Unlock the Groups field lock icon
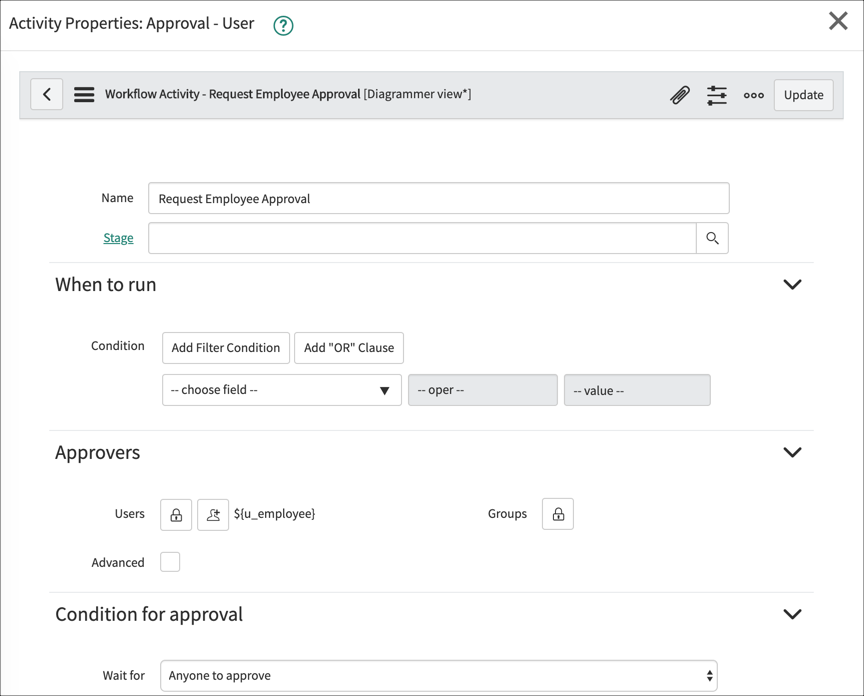Image resolution: width=864 pixels, height=696 pixels. [x=558, y=513]
